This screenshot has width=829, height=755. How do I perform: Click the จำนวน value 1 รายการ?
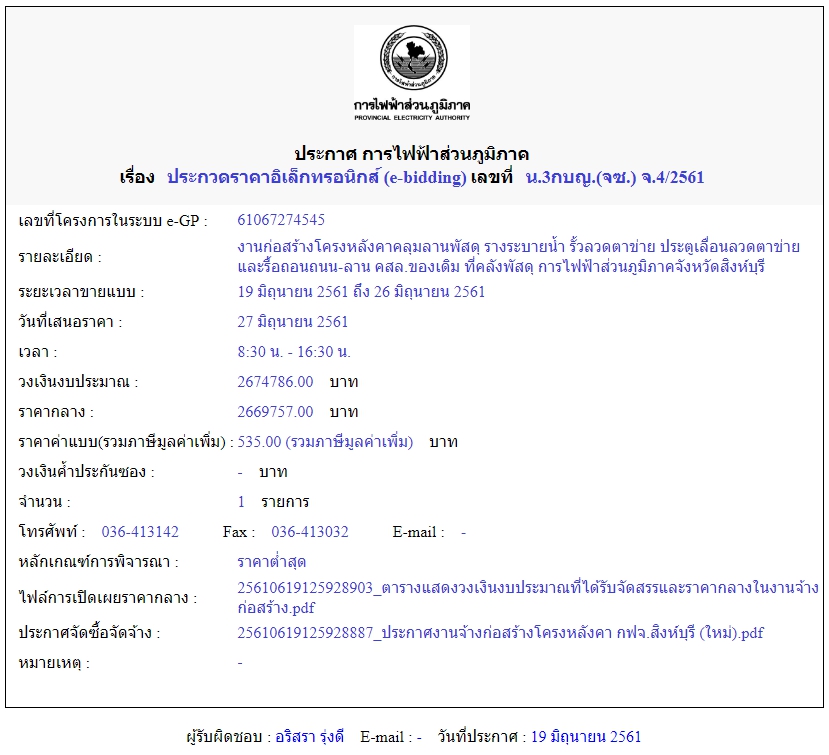tap(273, 501)
